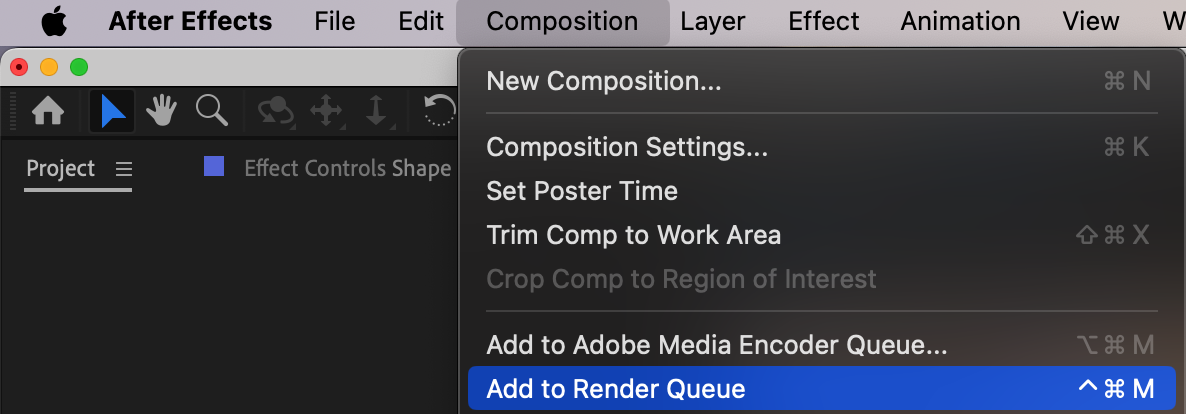Select the Pan camera tool
1186x414 pixels.
(x=327, y=111)
